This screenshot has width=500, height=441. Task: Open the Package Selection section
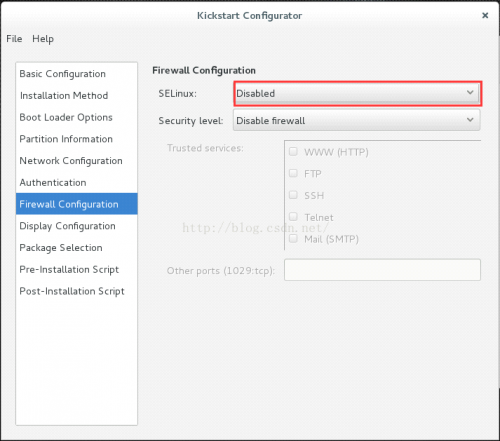point(76,247)
